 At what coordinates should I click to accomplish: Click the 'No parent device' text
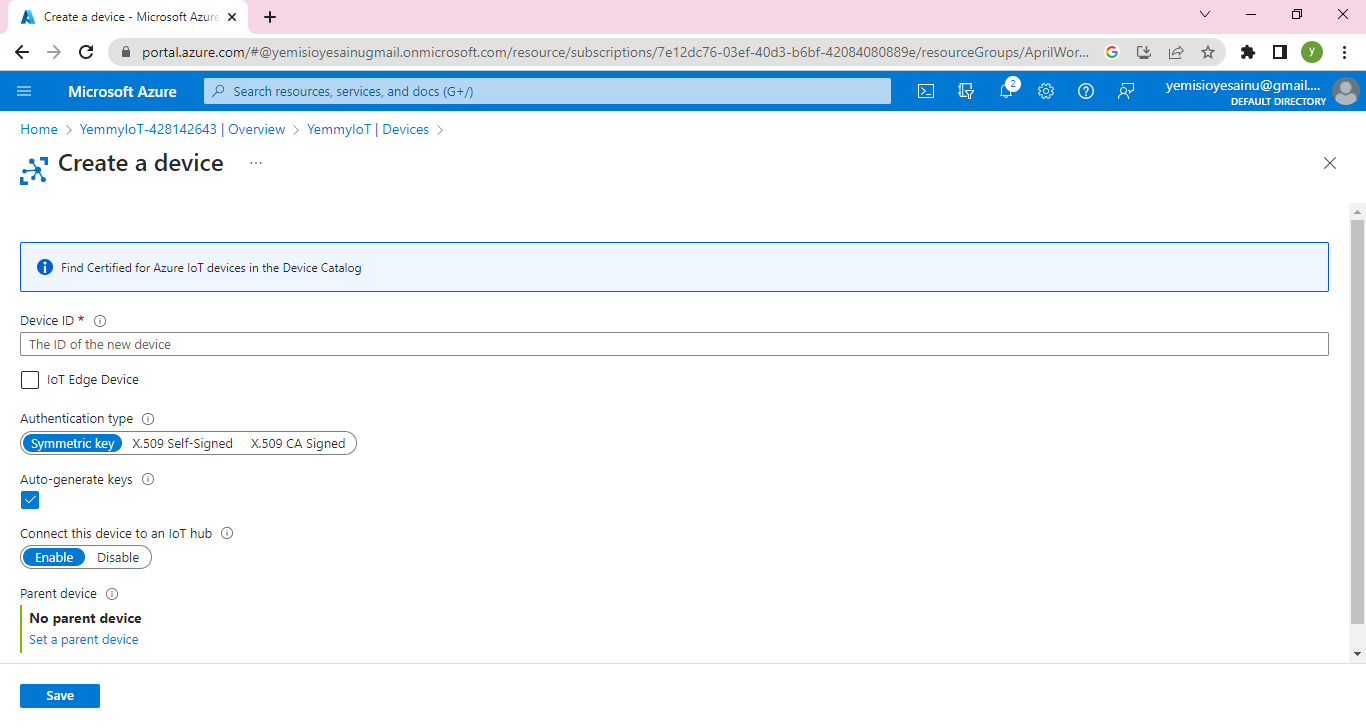click(86, 618)
